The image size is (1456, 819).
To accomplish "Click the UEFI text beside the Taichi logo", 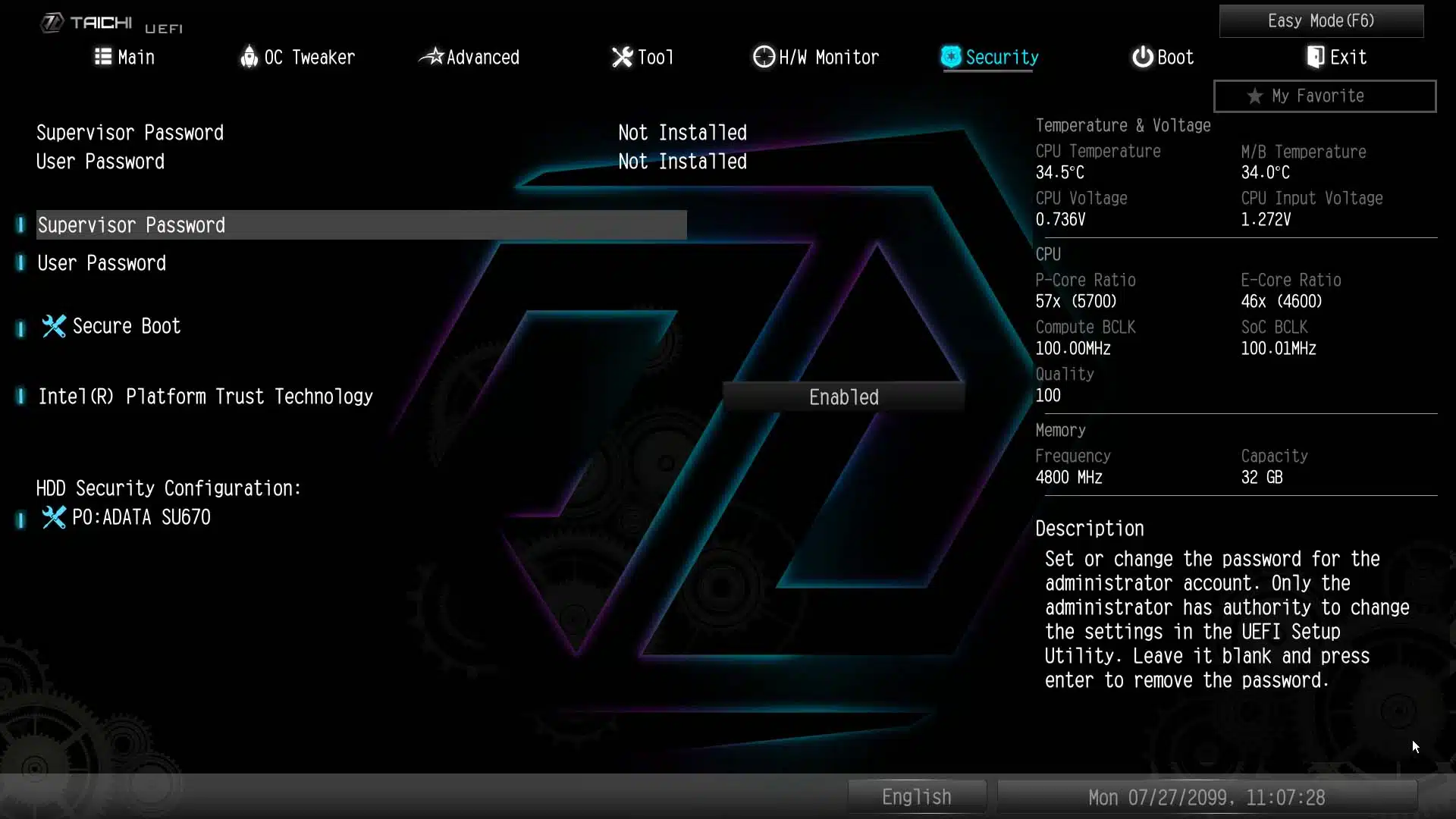I will click(164, 29).
